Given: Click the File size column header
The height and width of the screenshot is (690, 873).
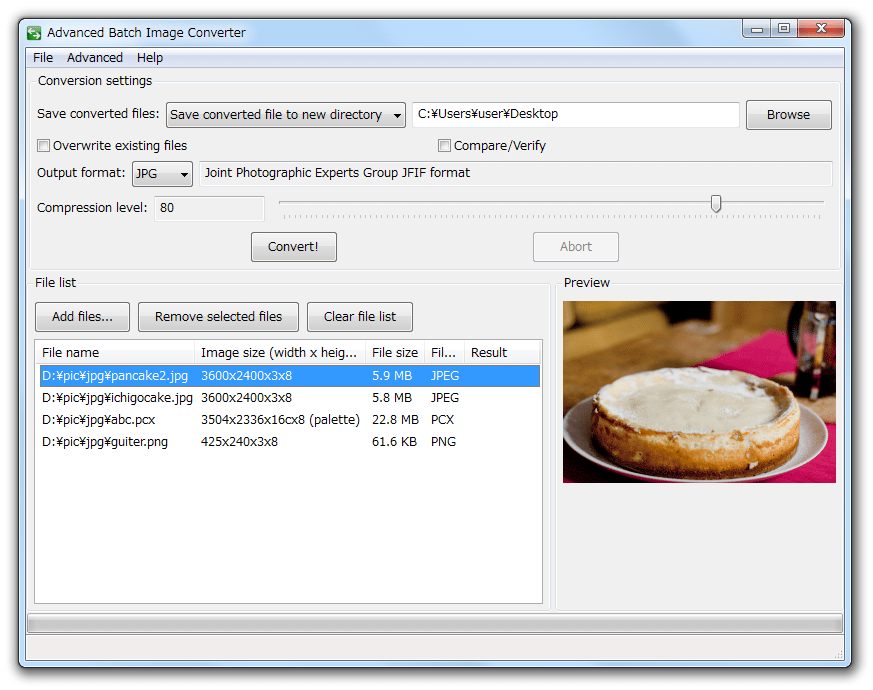Looking at the screenshot, I should tap(395, 353).
